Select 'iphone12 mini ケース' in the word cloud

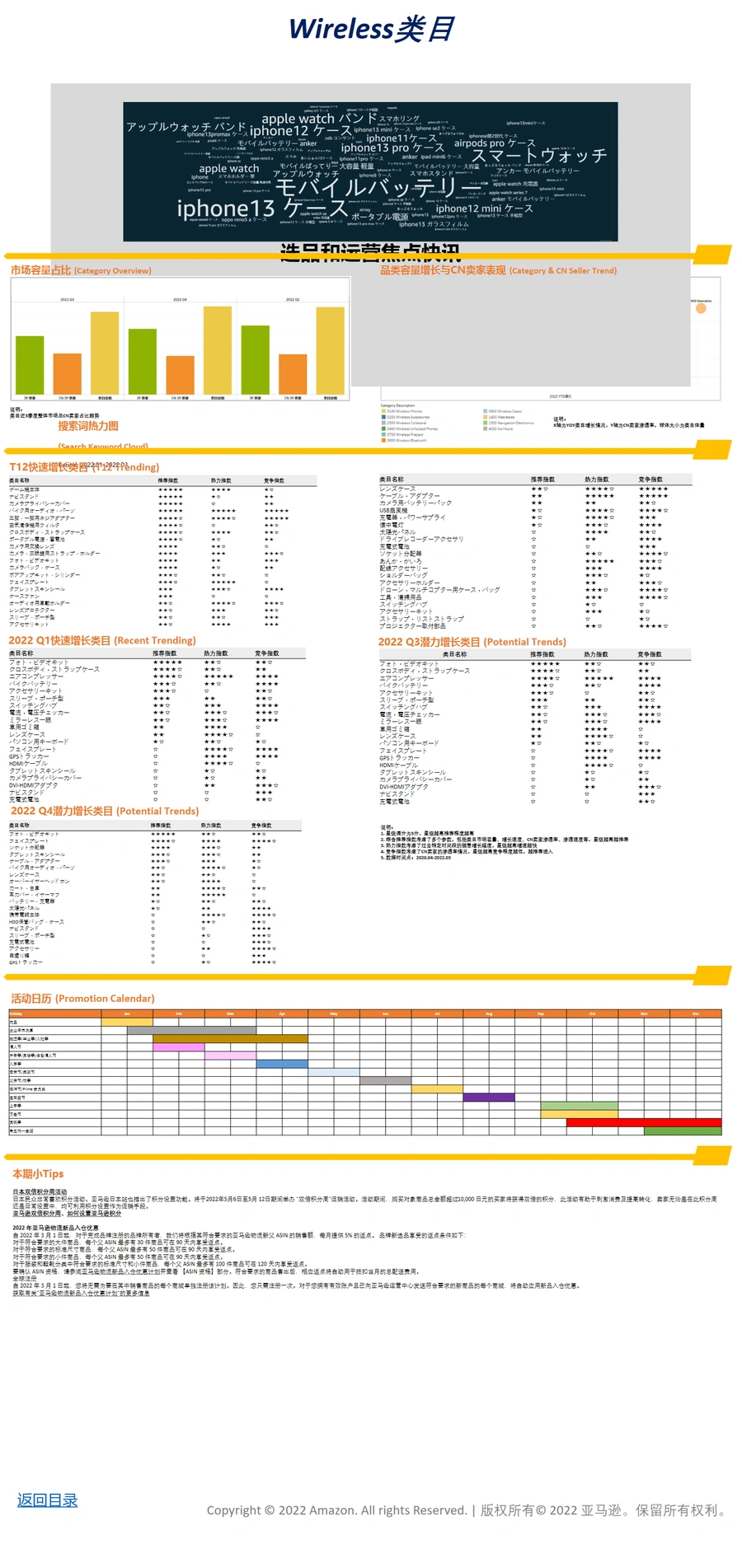pyautogui.click(x=484, y=208)
